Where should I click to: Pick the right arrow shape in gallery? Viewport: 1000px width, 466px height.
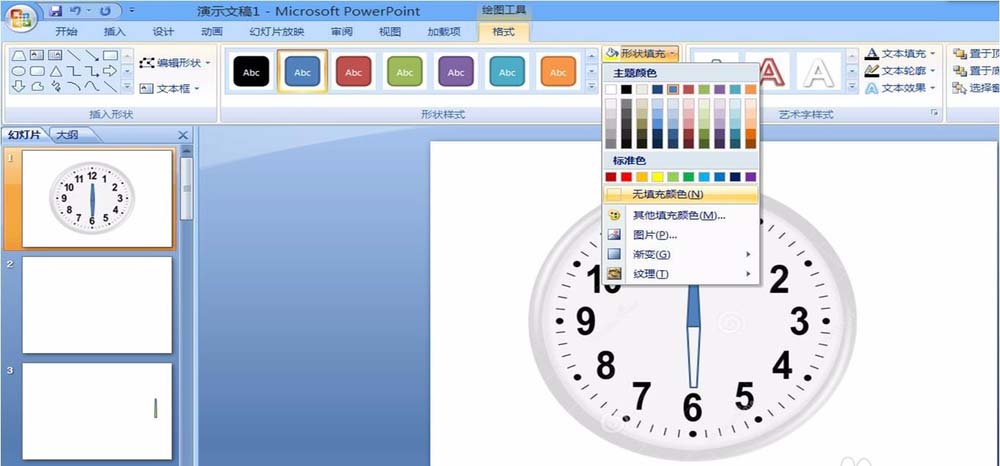[110, 71]
